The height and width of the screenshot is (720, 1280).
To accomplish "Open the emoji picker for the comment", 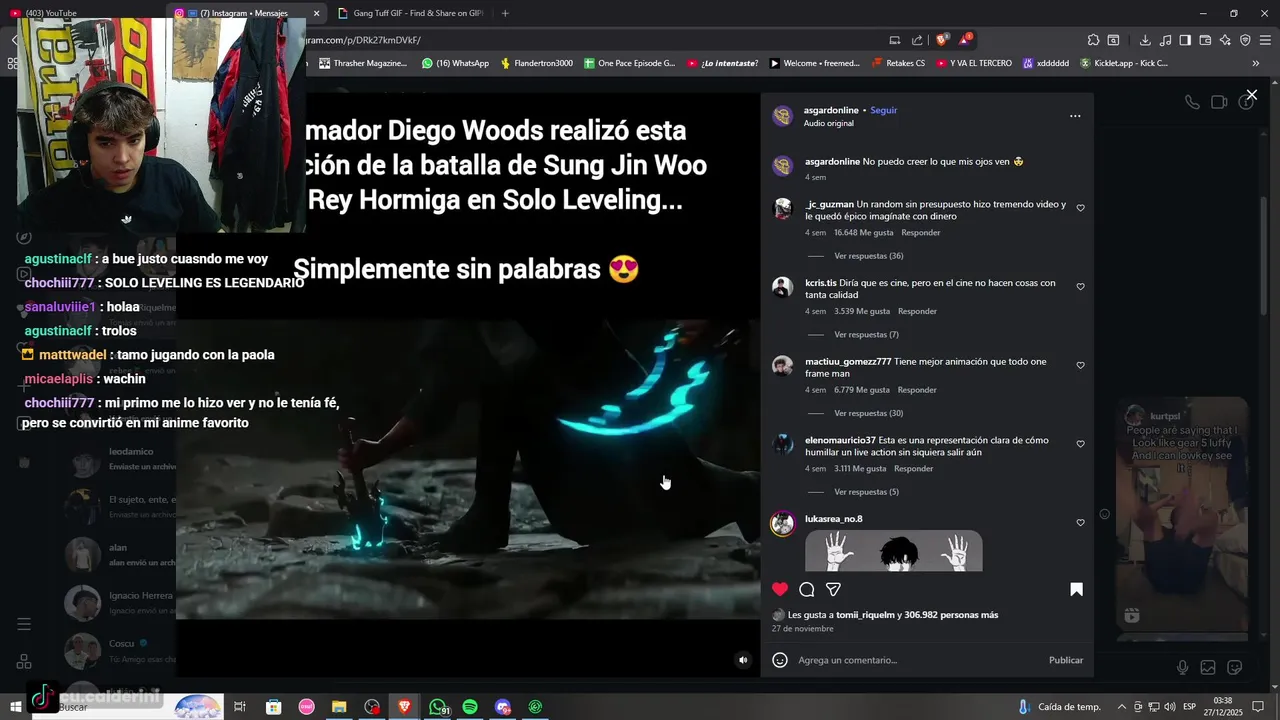I will pyautogui.click(x=780, y=660).
